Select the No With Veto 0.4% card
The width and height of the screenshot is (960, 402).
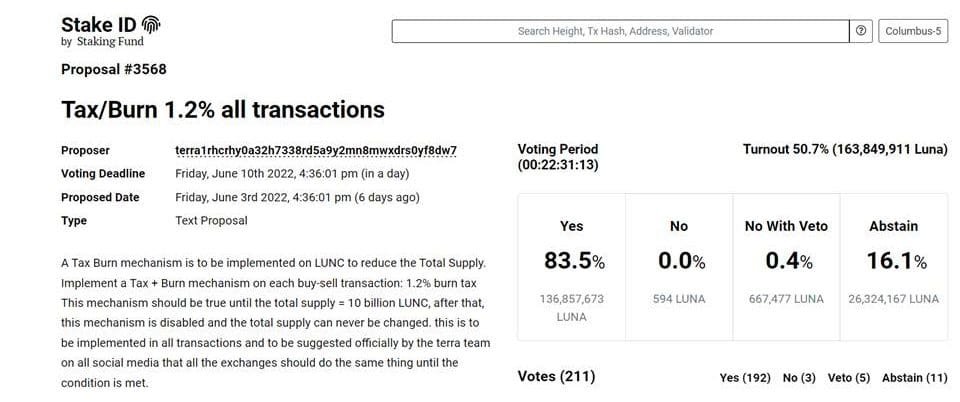point(786,266)
